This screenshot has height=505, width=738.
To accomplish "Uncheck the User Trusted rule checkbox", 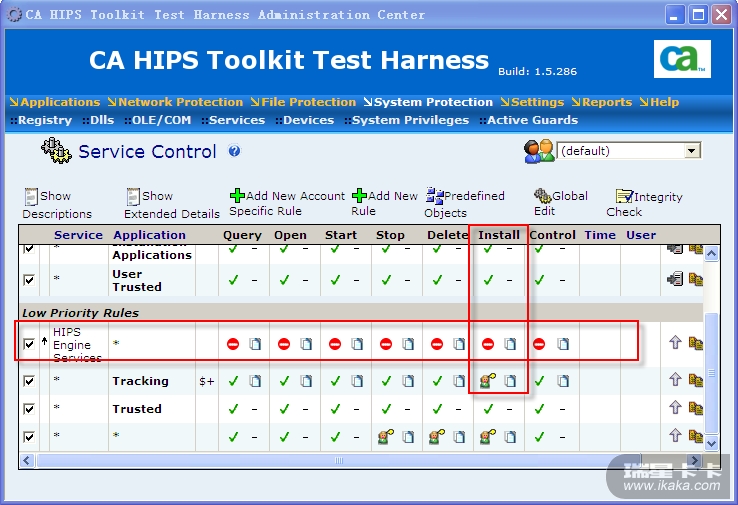I will click(x=29, y=280).
